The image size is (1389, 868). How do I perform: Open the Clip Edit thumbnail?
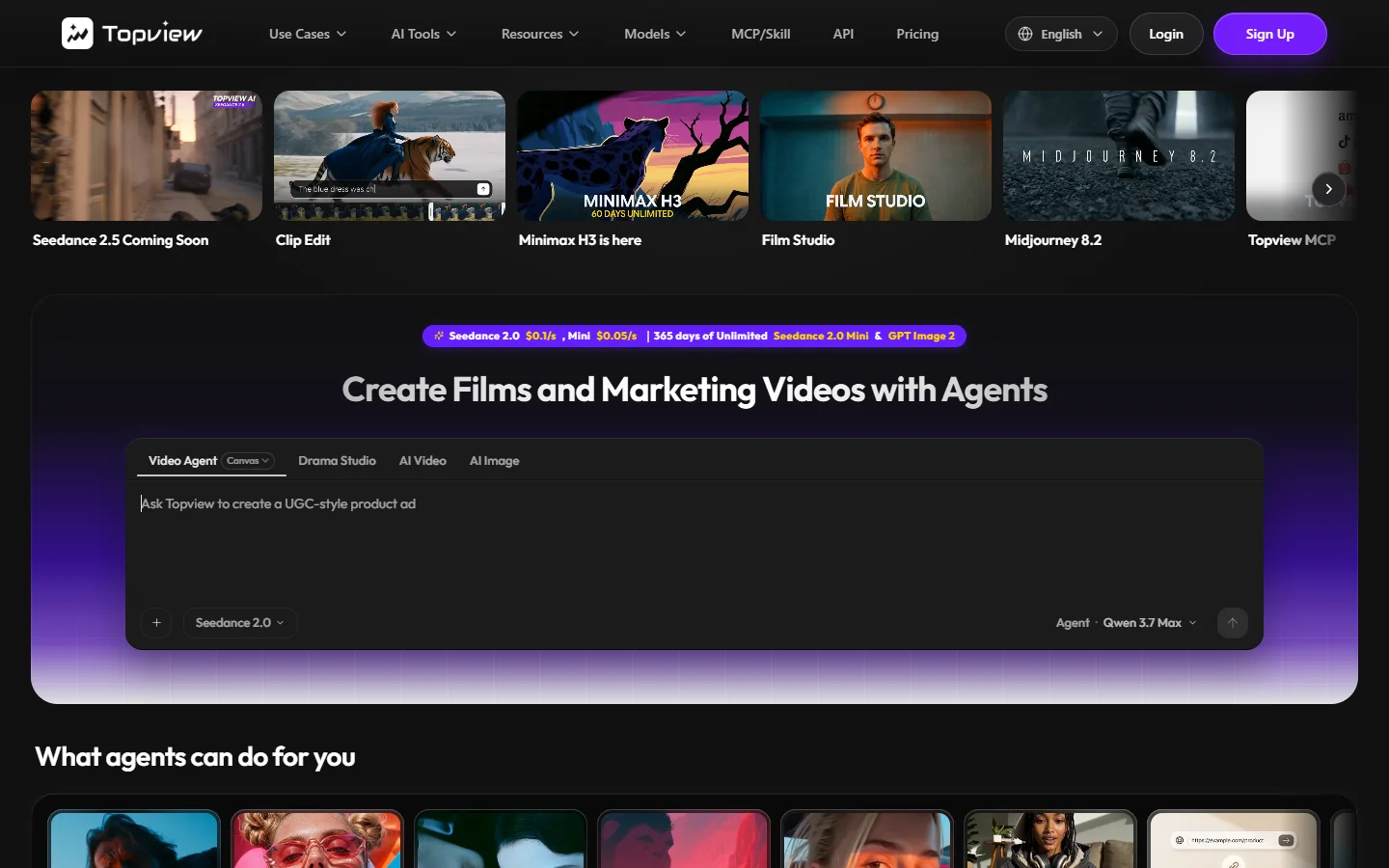390,155
